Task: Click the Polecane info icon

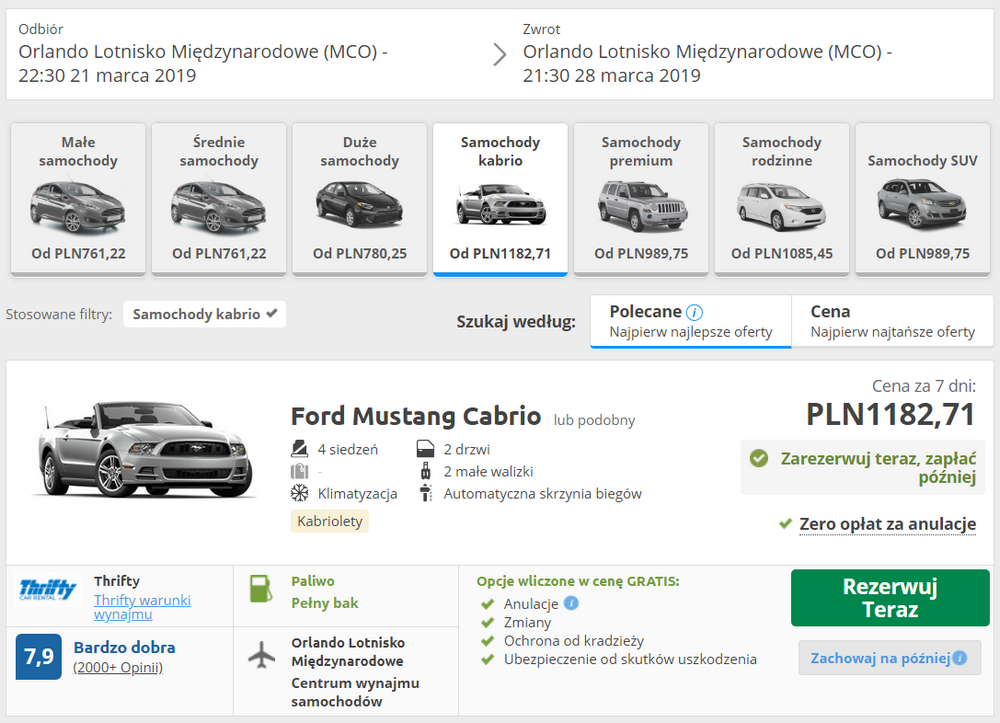Action: coord(695,312)
